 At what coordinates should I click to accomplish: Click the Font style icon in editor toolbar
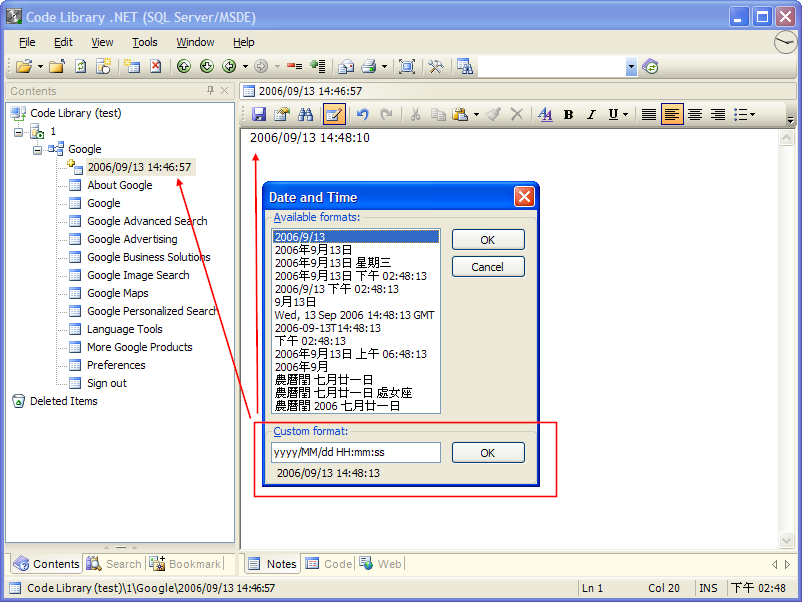coord(545,114)
